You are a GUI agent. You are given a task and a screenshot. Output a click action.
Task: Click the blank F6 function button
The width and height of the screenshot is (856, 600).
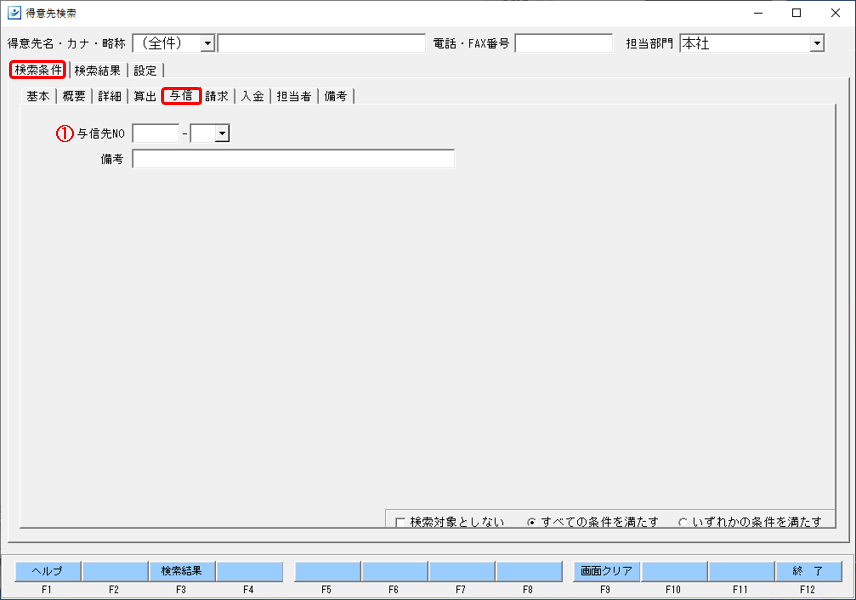[x=394, y=571]
